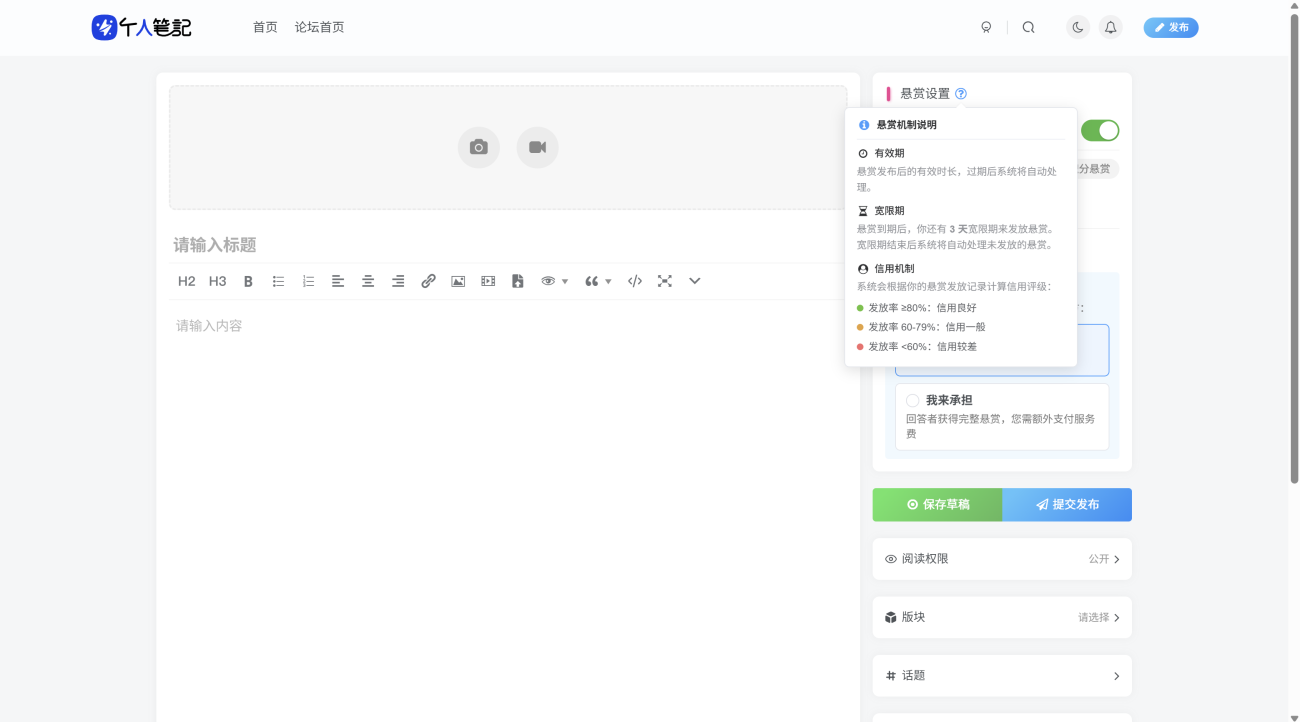1300x722 pixels.
Task: Enter fullscreen editor mode
Action: (x=664, y=282)
